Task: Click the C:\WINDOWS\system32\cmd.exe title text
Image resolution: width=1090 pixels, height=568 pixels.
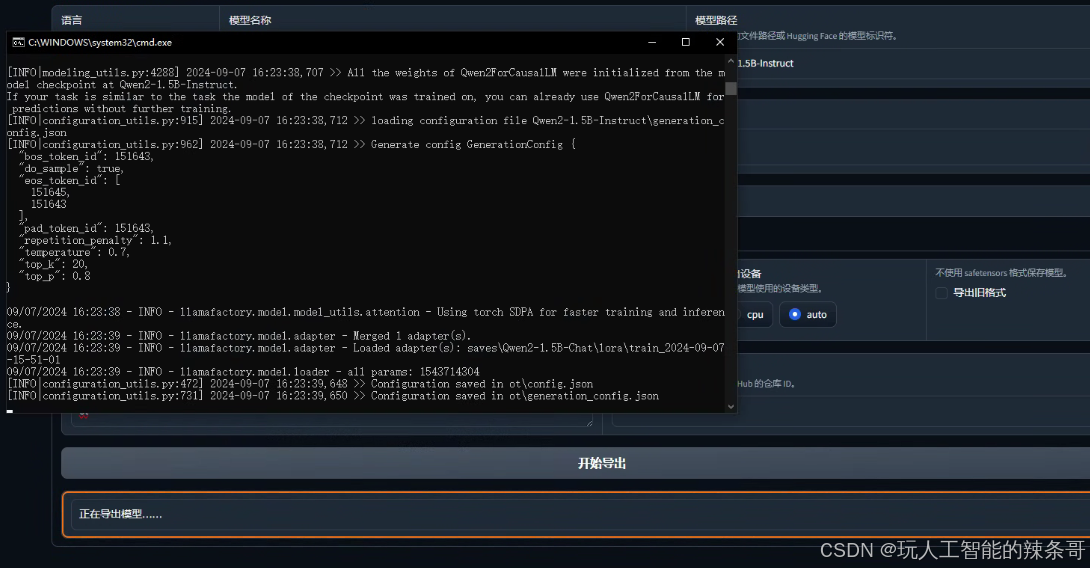Action: [100, 42]
